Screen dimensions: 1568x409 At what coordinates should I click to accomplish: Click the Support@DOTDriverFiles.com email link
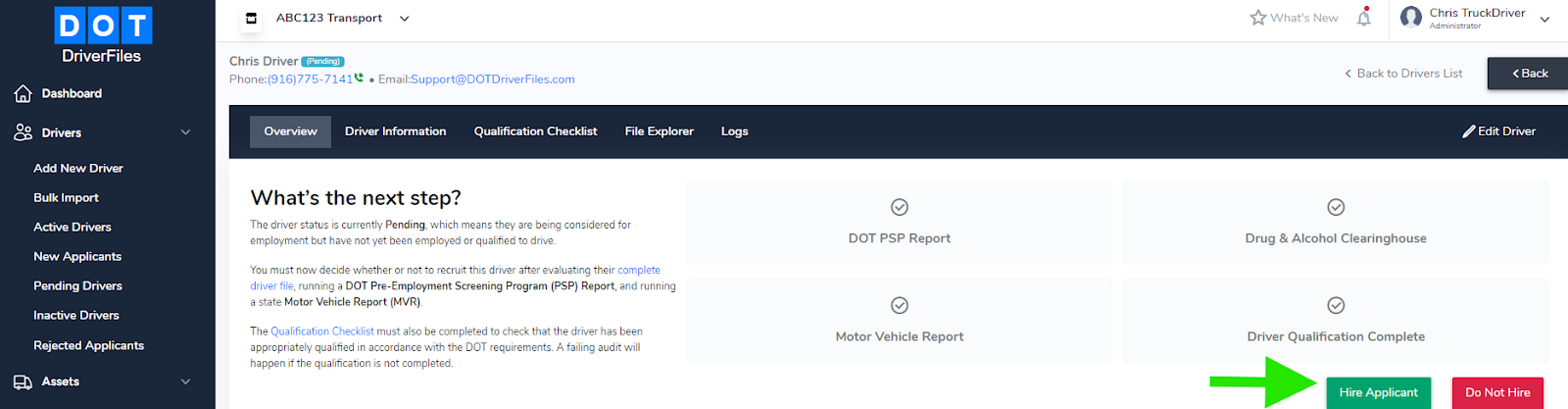click(x=493, y=79)
